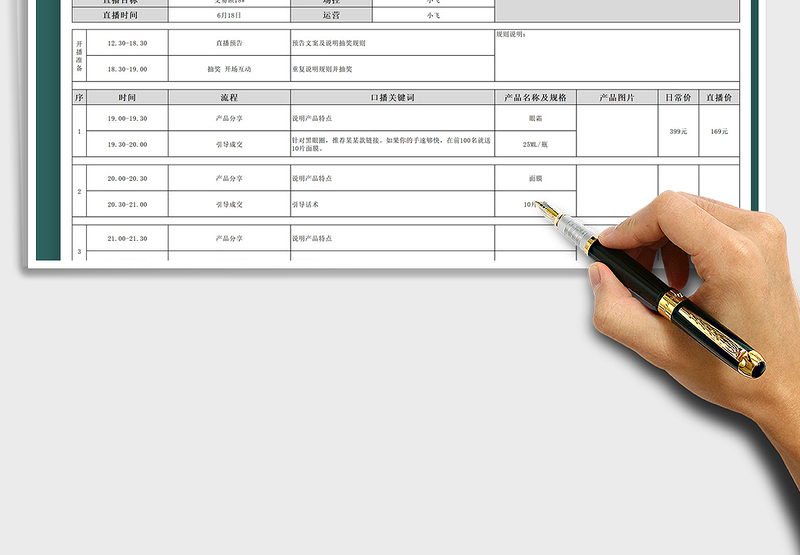Click the 抽奖 开场互动 cell

pos(229,69)
